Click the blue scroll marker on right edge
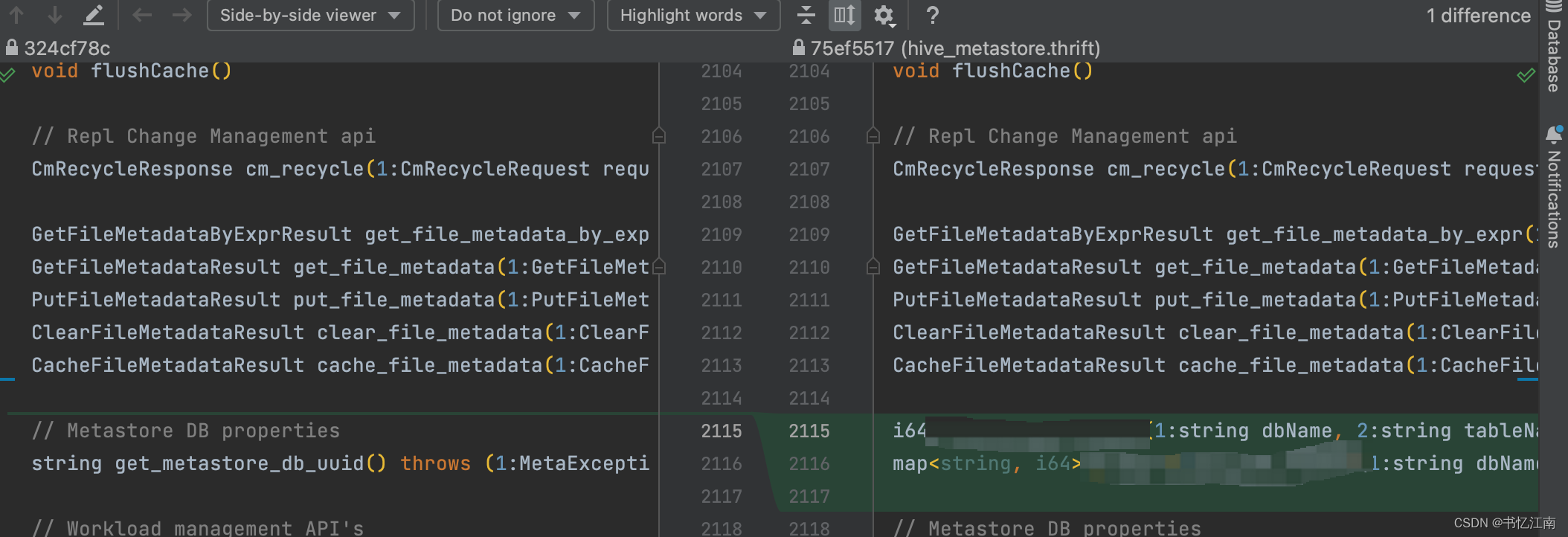Screen dimensions: 1568x537 coord(1527,380)
